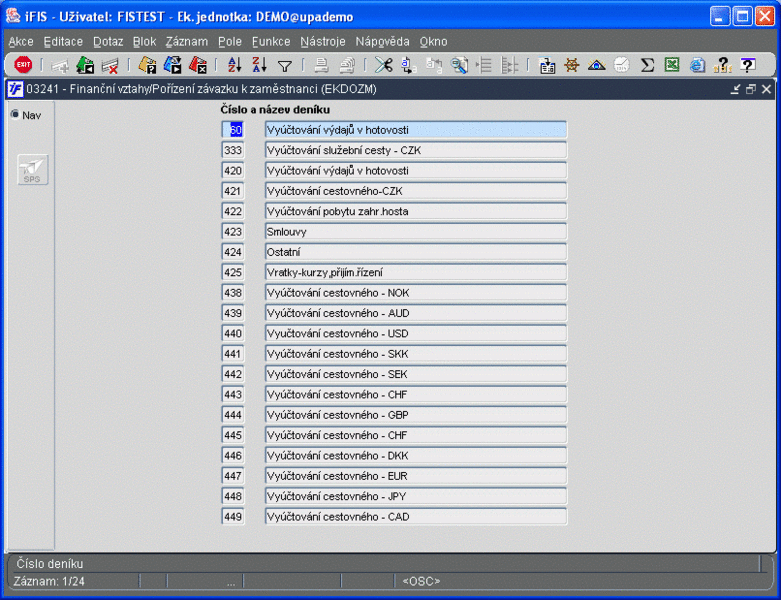The height and width of the screenshot is (600, 781).
Task: Open the SPS paper plane button
Action: pos(32,170)
